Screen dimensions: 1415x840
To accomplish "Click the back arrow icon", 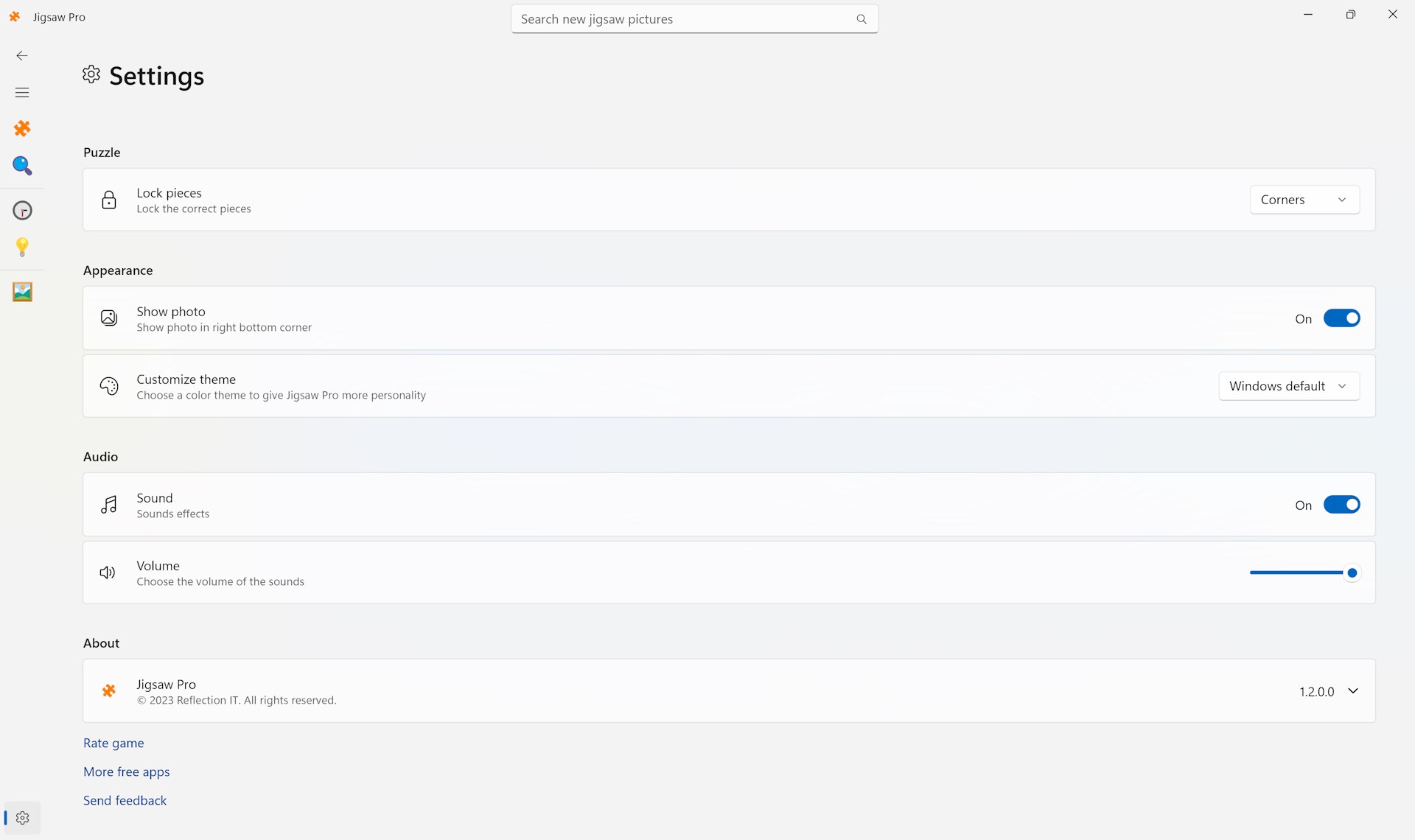I will tap(22, 56).
